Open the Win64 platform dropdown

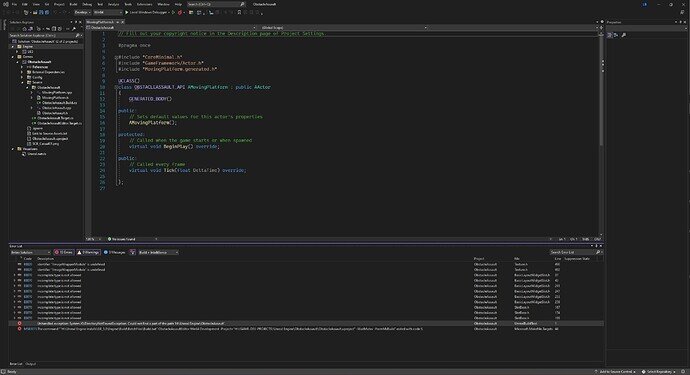click(108, 12)
